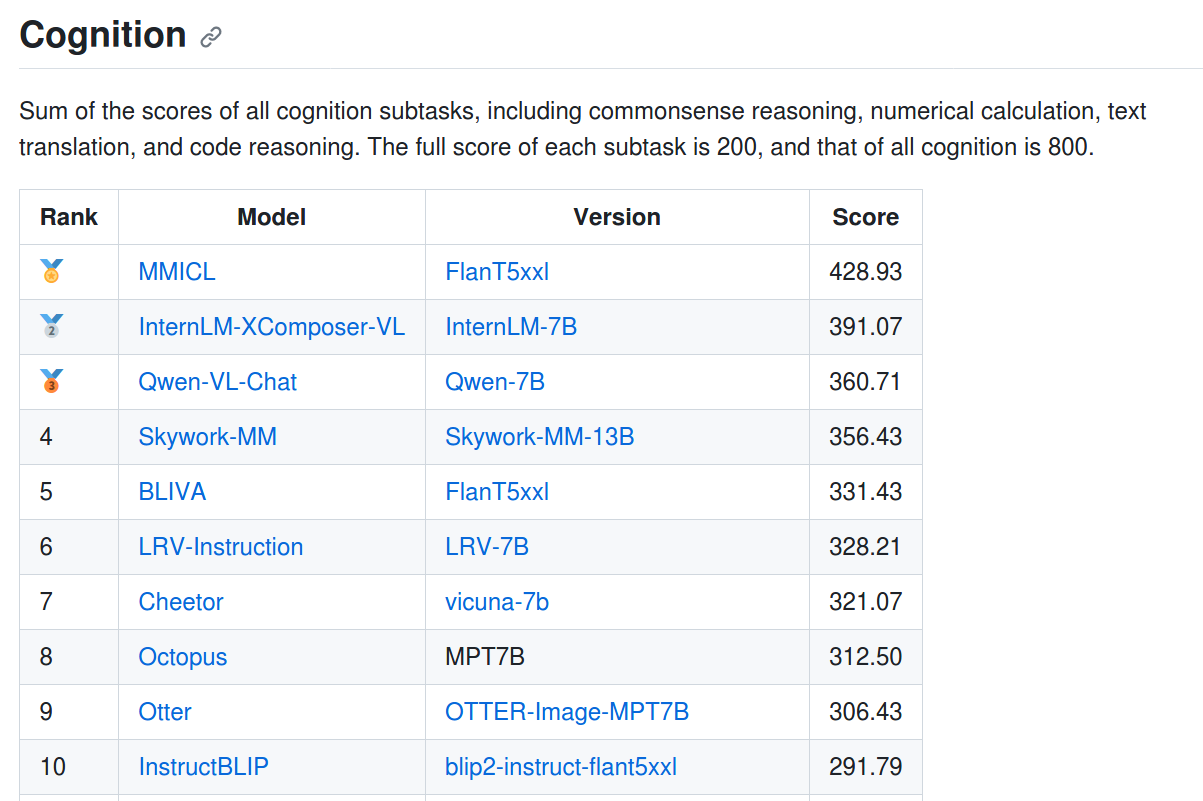
Task: Open the MMICL model link
Action: click(177, 272)
